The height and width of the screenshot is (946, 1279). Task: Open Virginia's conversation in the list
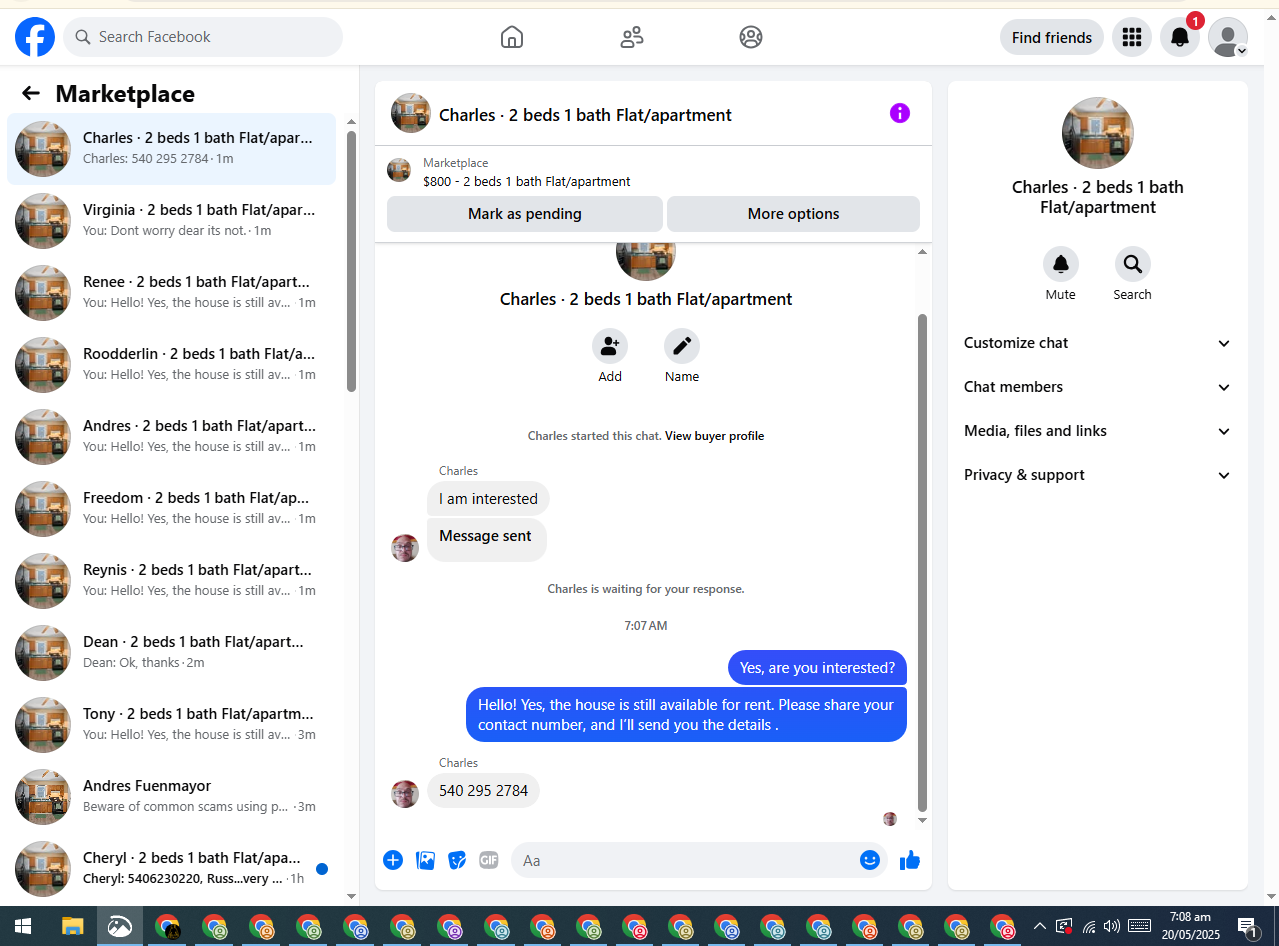point(172,221)
